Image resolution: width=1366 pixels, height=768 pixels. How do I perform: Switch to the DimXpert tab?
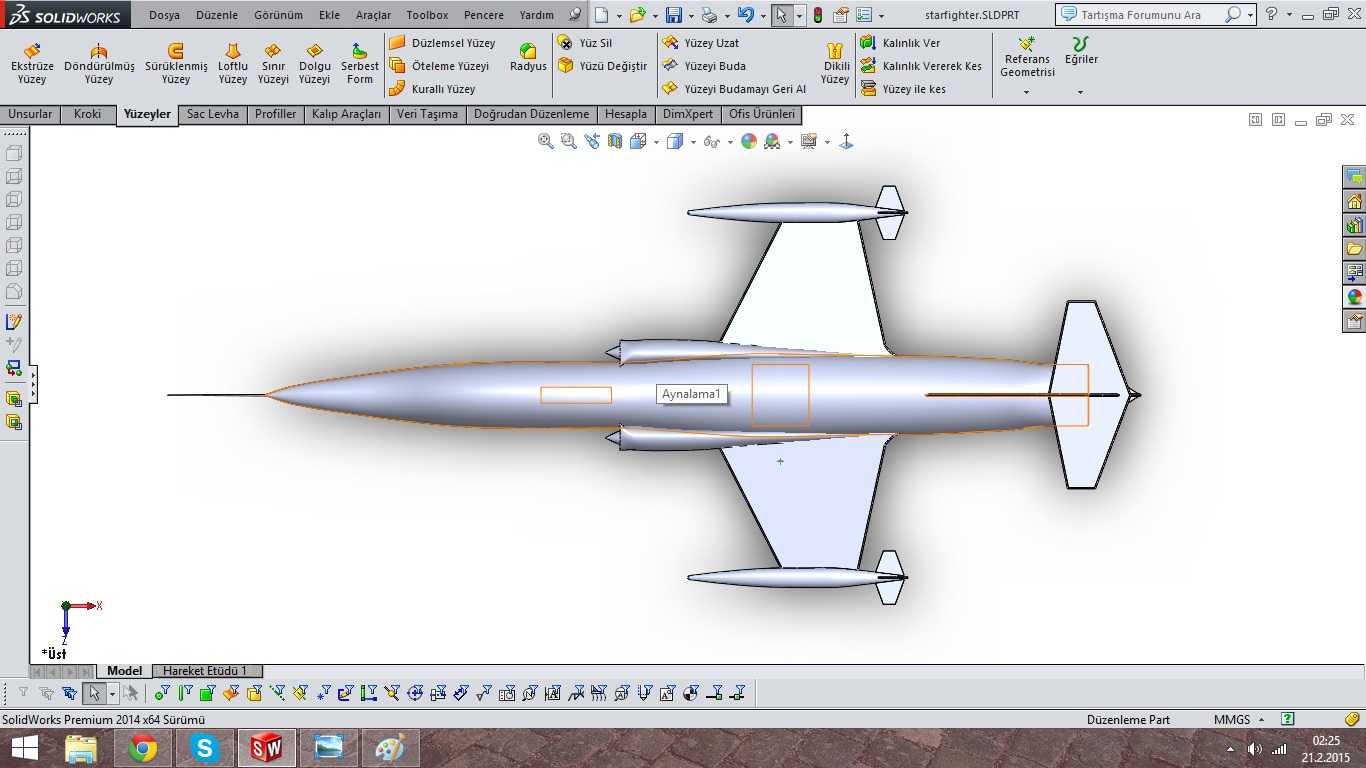click(x=688, y=114)
